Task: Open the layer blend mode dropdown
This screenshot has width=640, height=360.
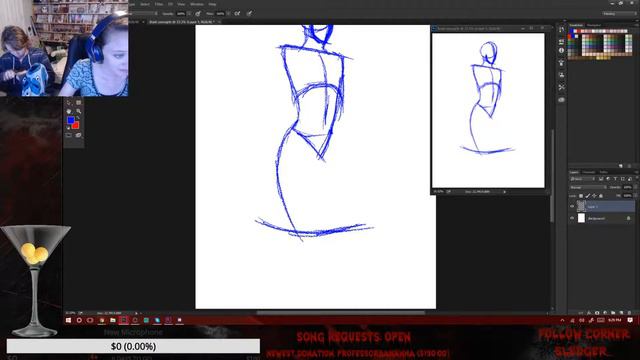Action: point(588,187)
